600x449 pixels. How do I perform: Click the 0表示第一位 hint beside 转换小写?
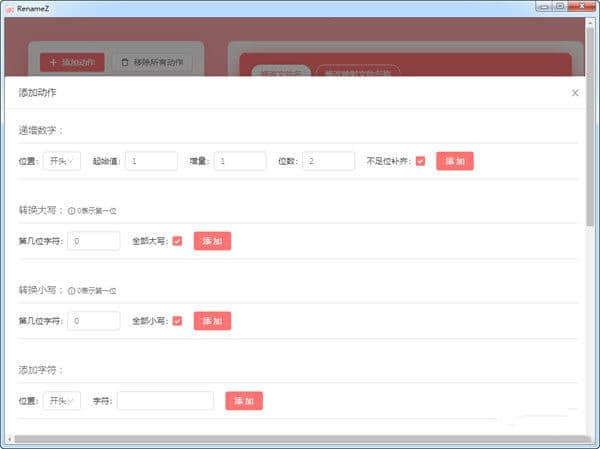pyautogui.click(x=97, y=291)
